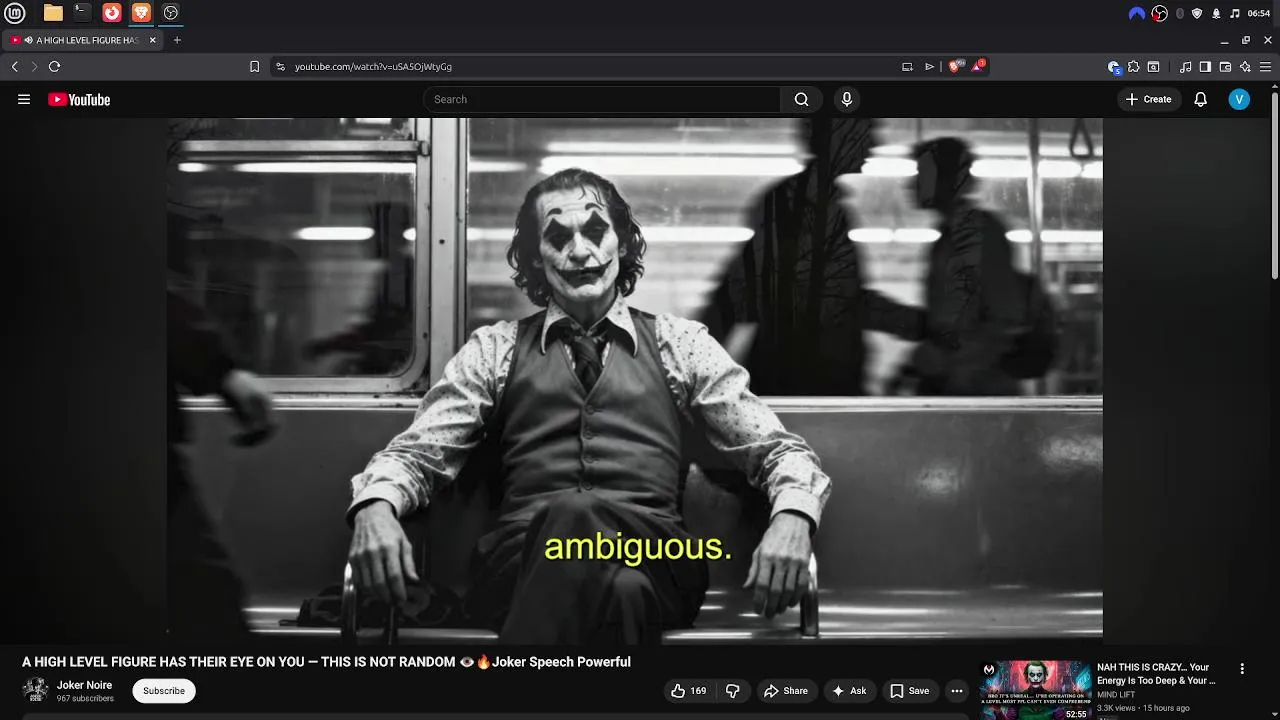This screenshot has height=720, width=1280.
Task: Open the Linux Mint start menu
Action: pyautogui.click(x=15, y=13)
